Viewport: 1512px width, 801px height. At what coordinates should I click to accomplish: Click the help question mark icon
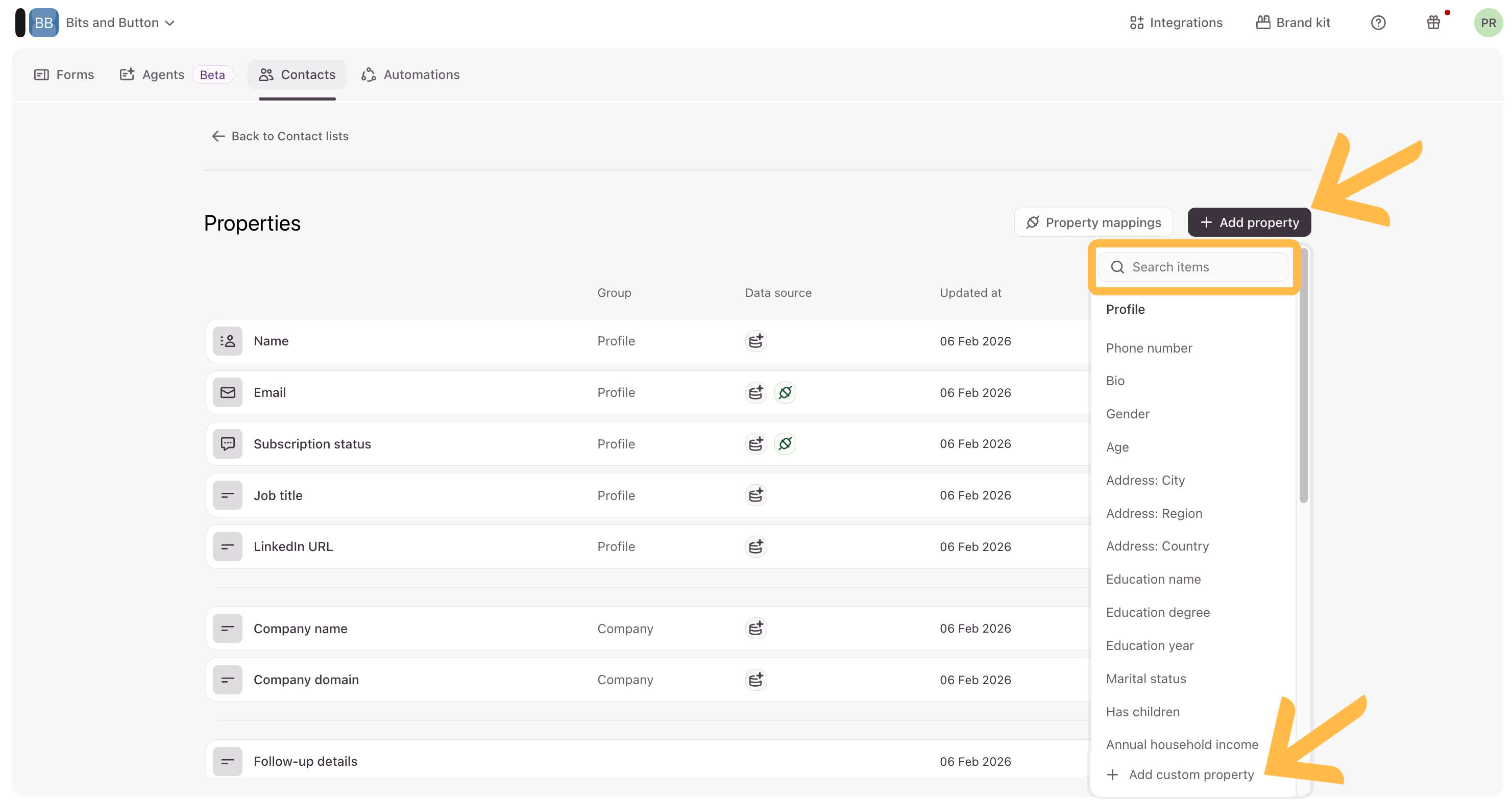pos(1378,23)
